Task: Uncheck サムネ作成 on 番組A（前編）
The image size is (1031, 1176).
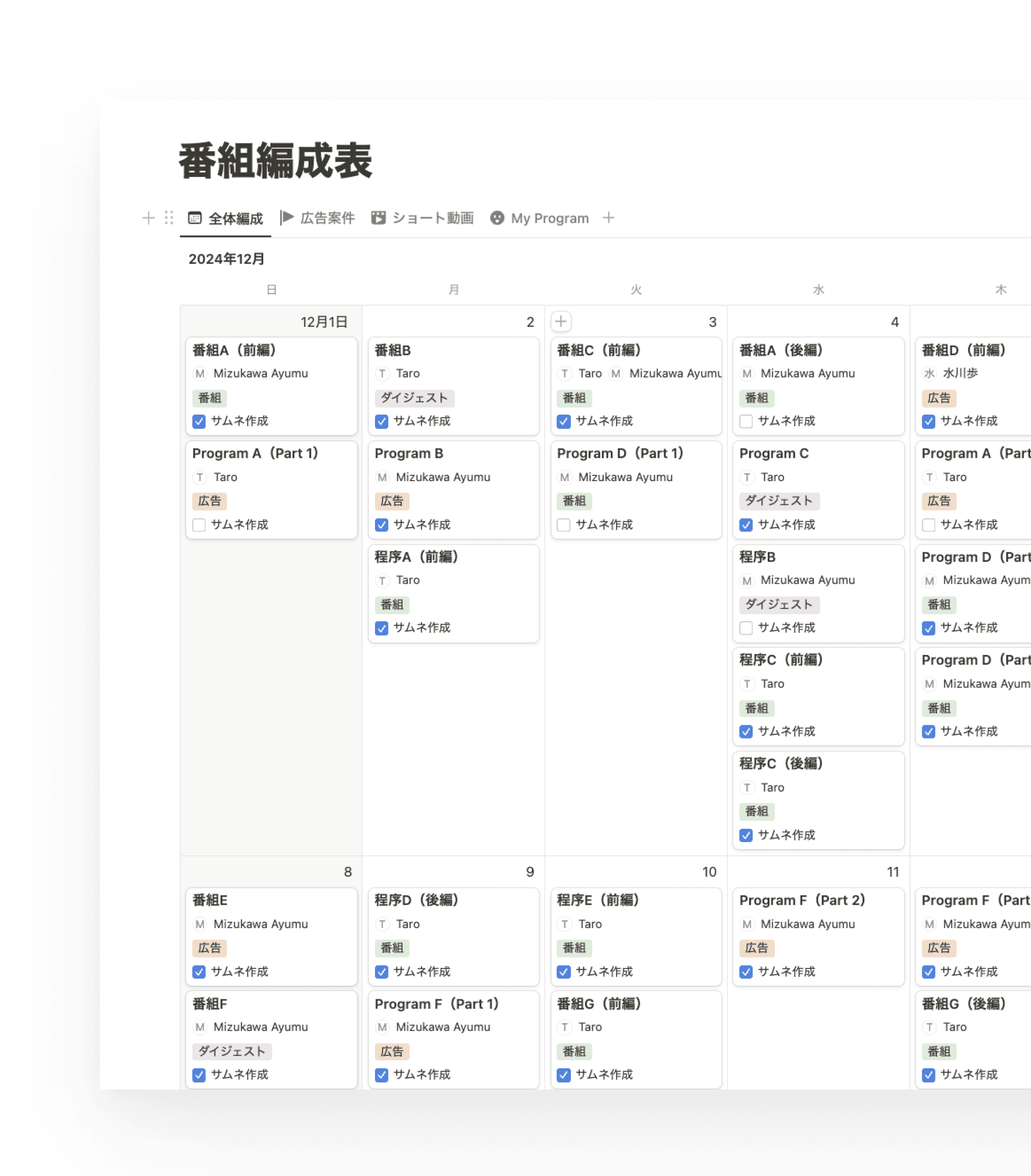Action: coord(198,421)
